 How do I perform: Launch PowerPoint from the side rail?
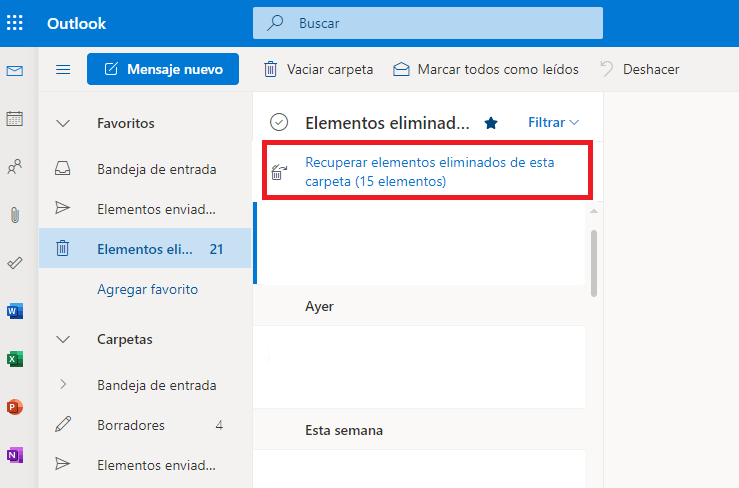click(x=15, y=407)
